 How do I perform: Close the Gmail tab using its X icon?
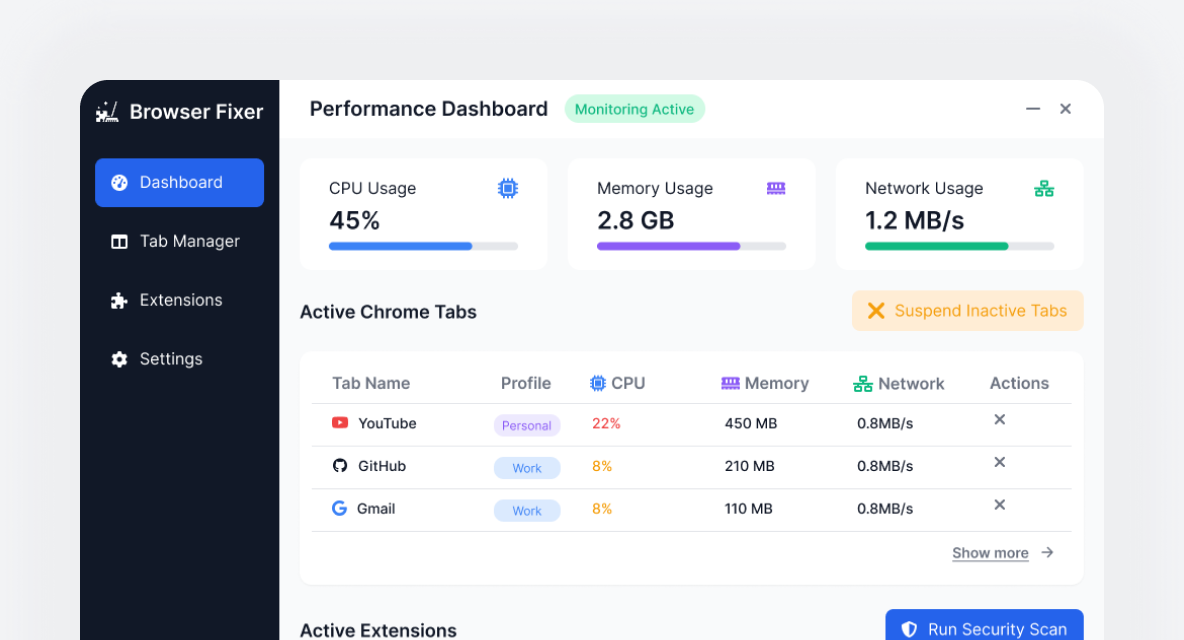coord(999,505)
